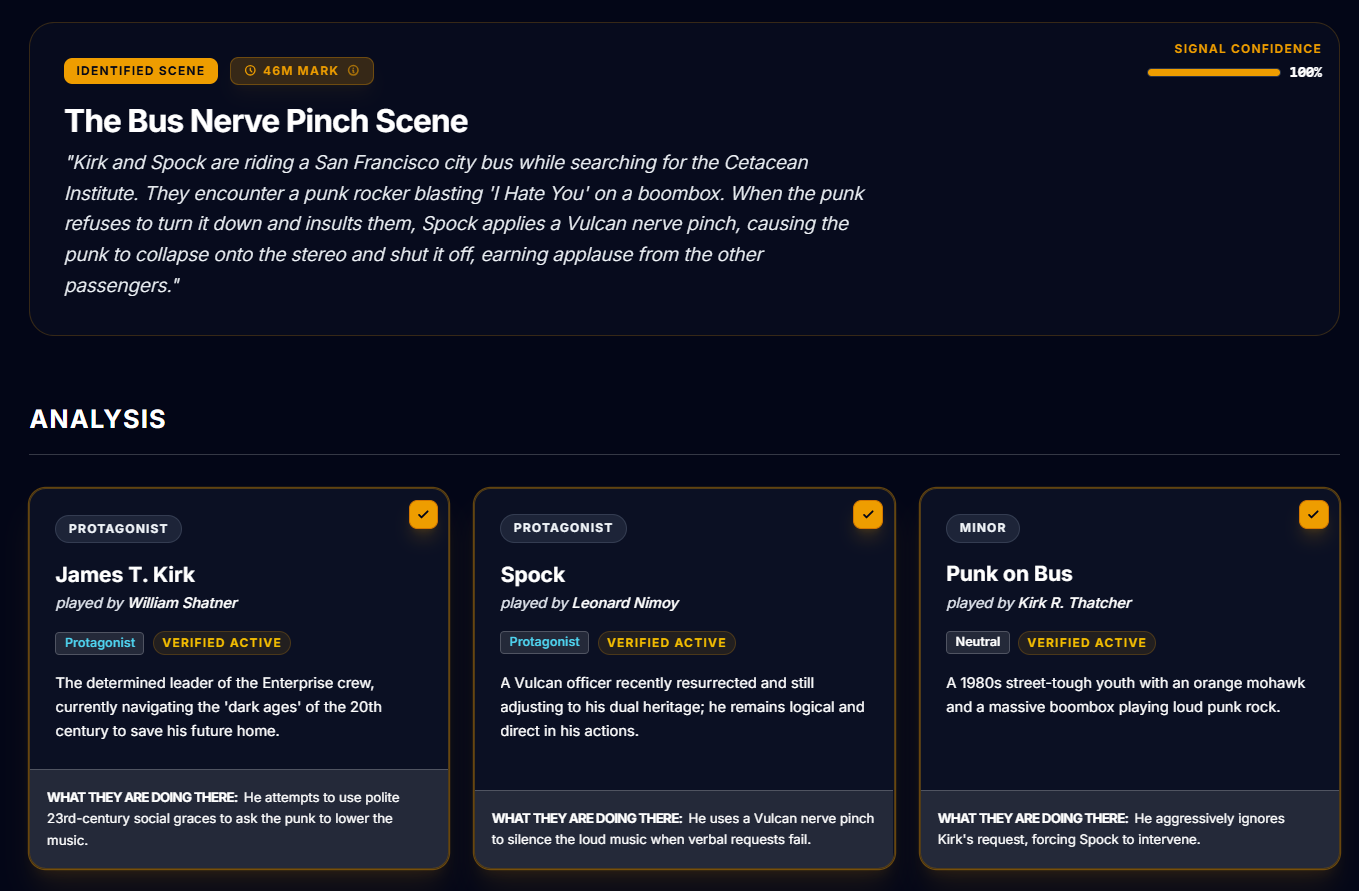Toggle the checkbox on Punk on Bus card
Screen dimensions: 1359x891
point(1313,514)
